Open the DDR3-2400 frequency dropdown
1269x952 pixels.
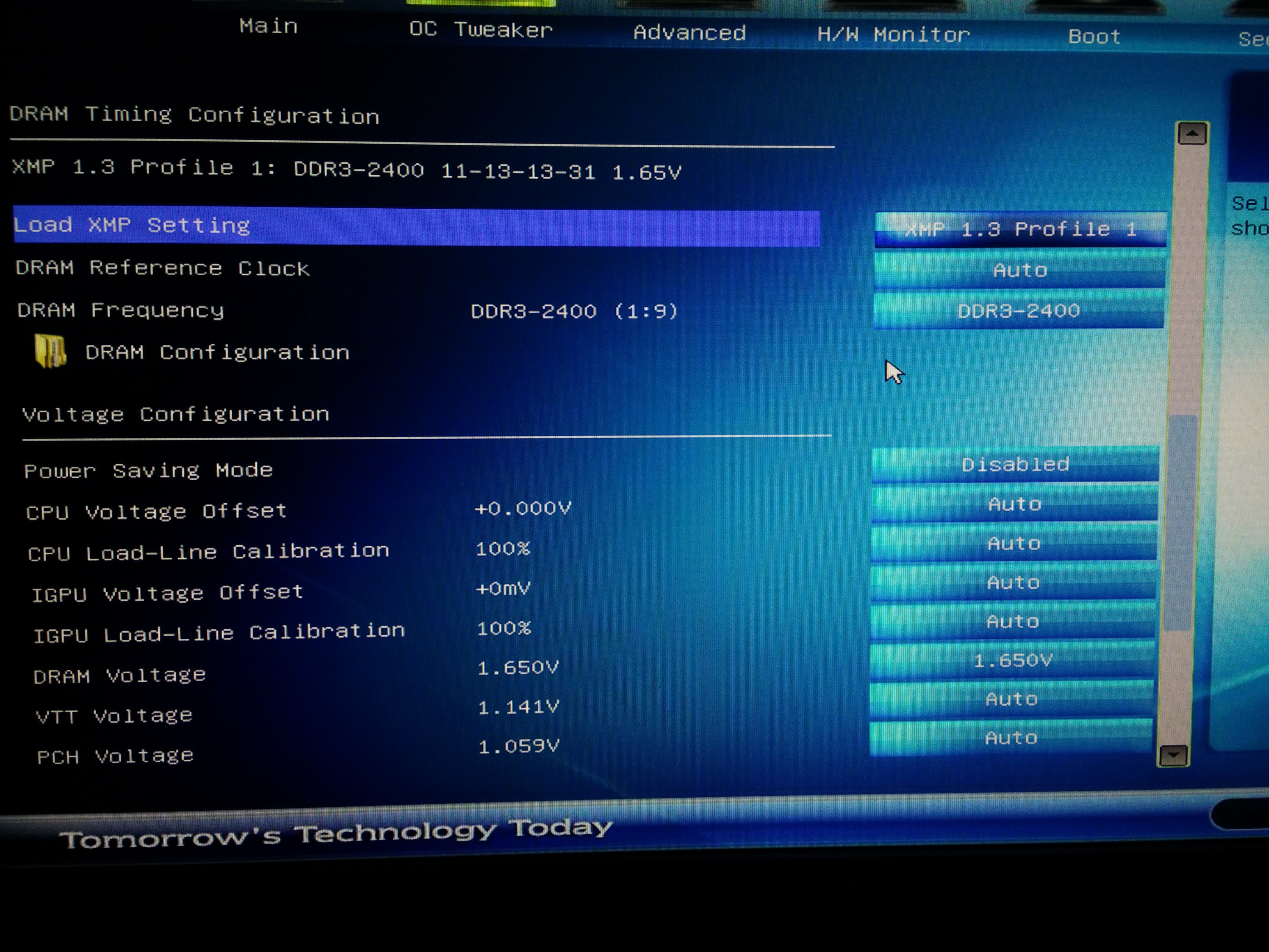click(1019, 310)
